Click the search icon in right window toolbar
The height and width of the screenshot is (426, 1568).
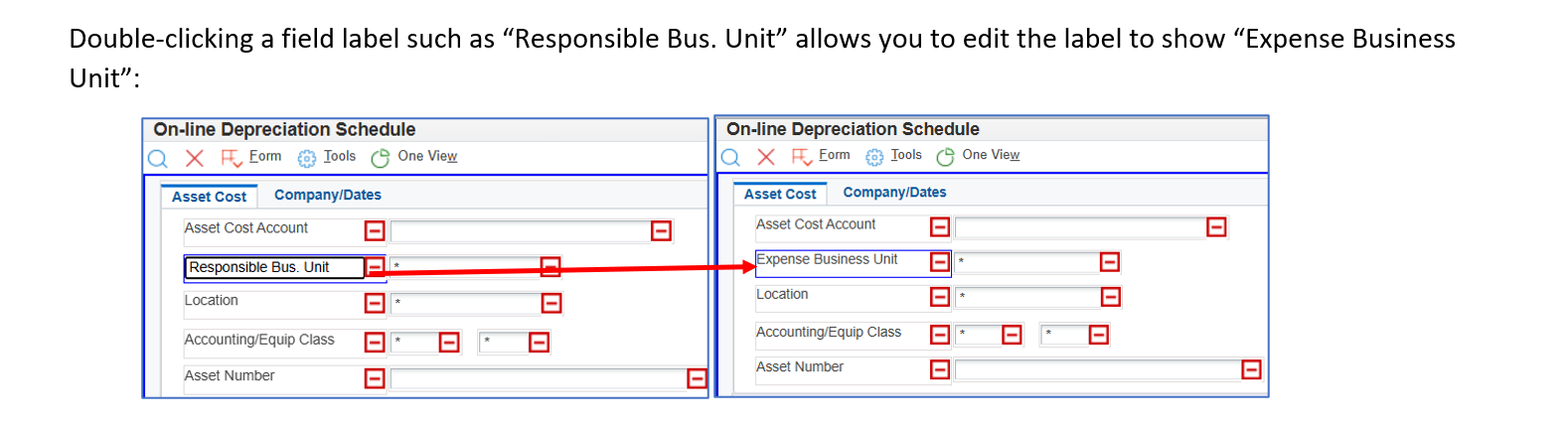tap(730, 157)
